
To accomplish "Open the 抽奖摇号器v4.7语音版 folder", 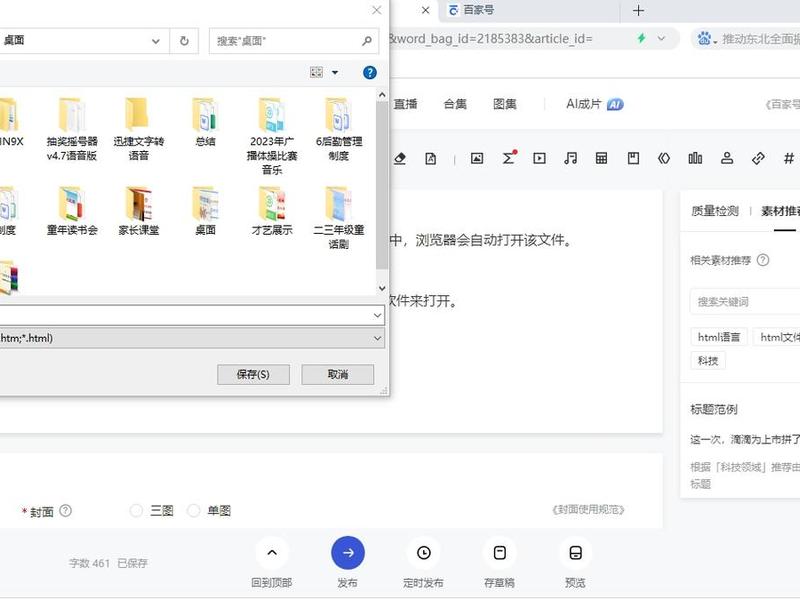I will click(x=72, y=130).
